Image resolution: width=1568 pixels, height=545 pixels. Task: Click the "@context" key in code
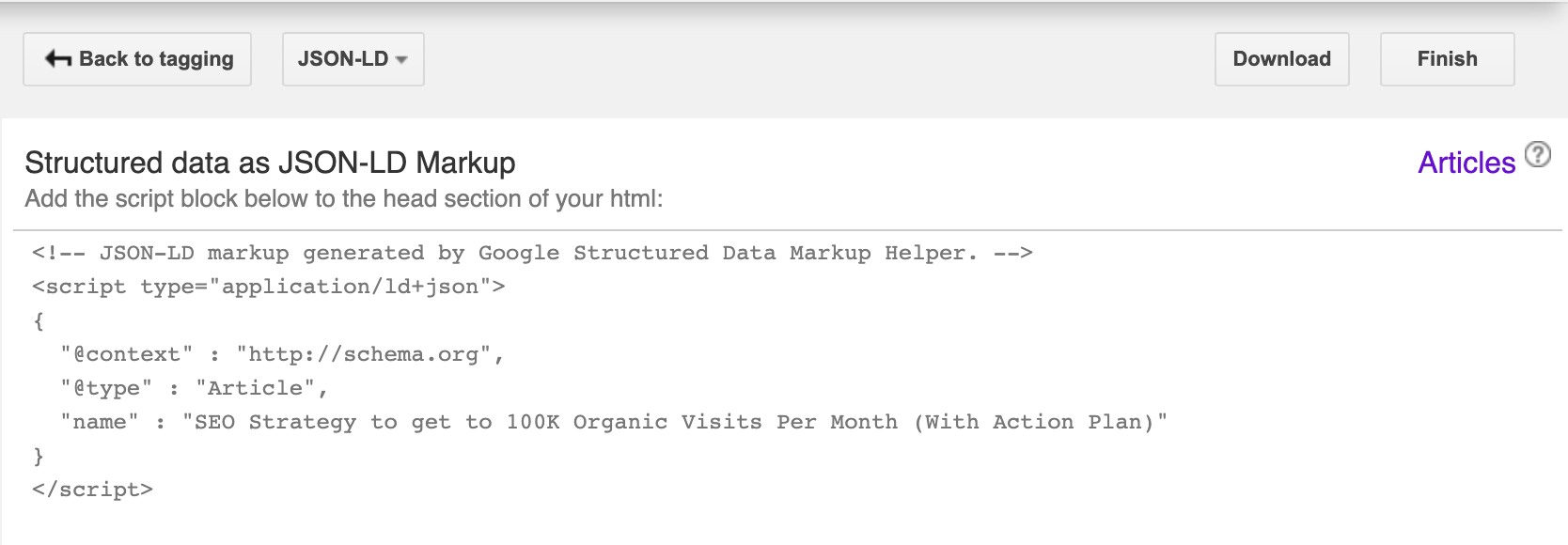click(x=127, y=354)
